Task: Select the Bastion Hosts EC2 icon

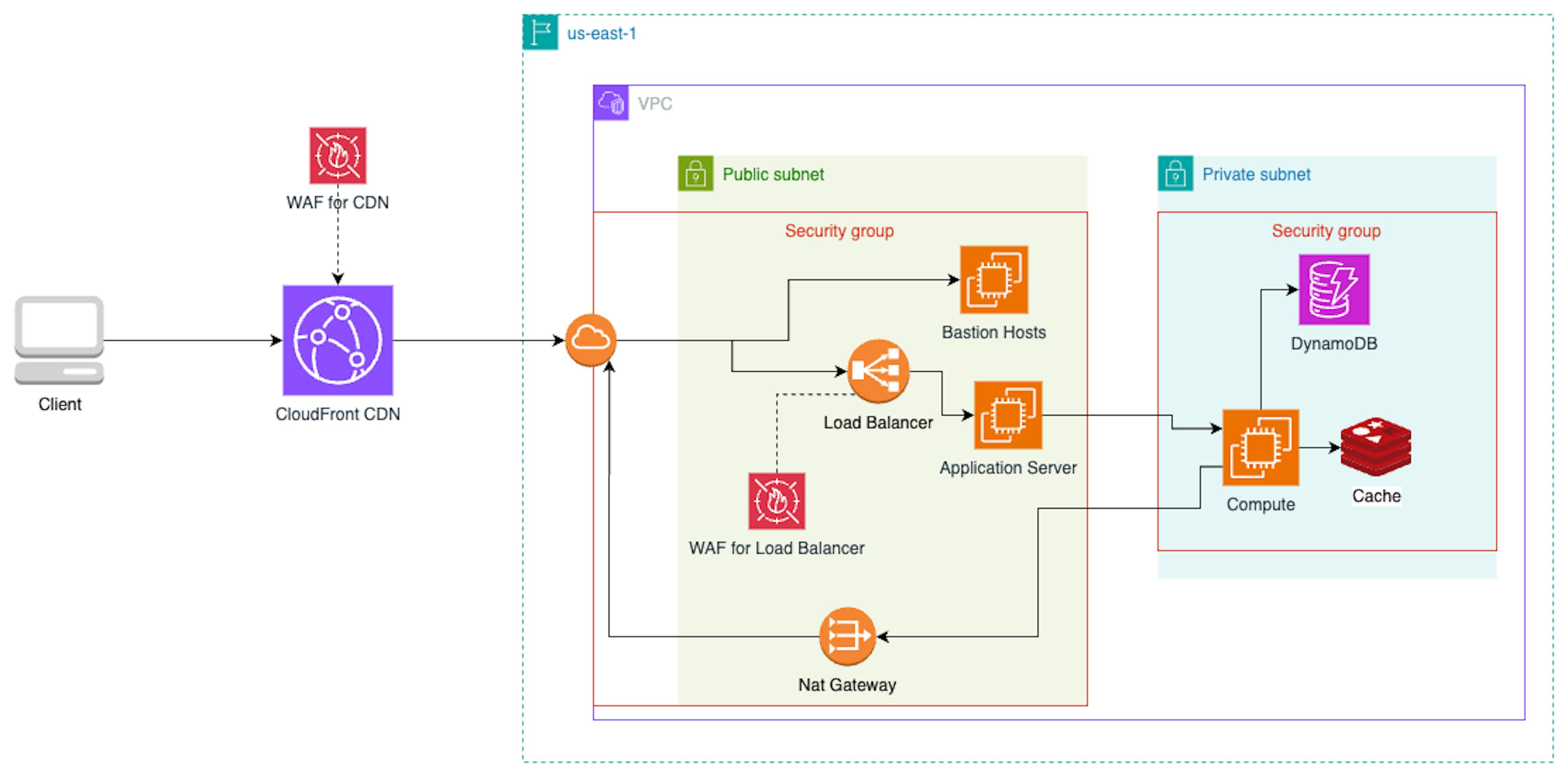Action: coord(994,279)
